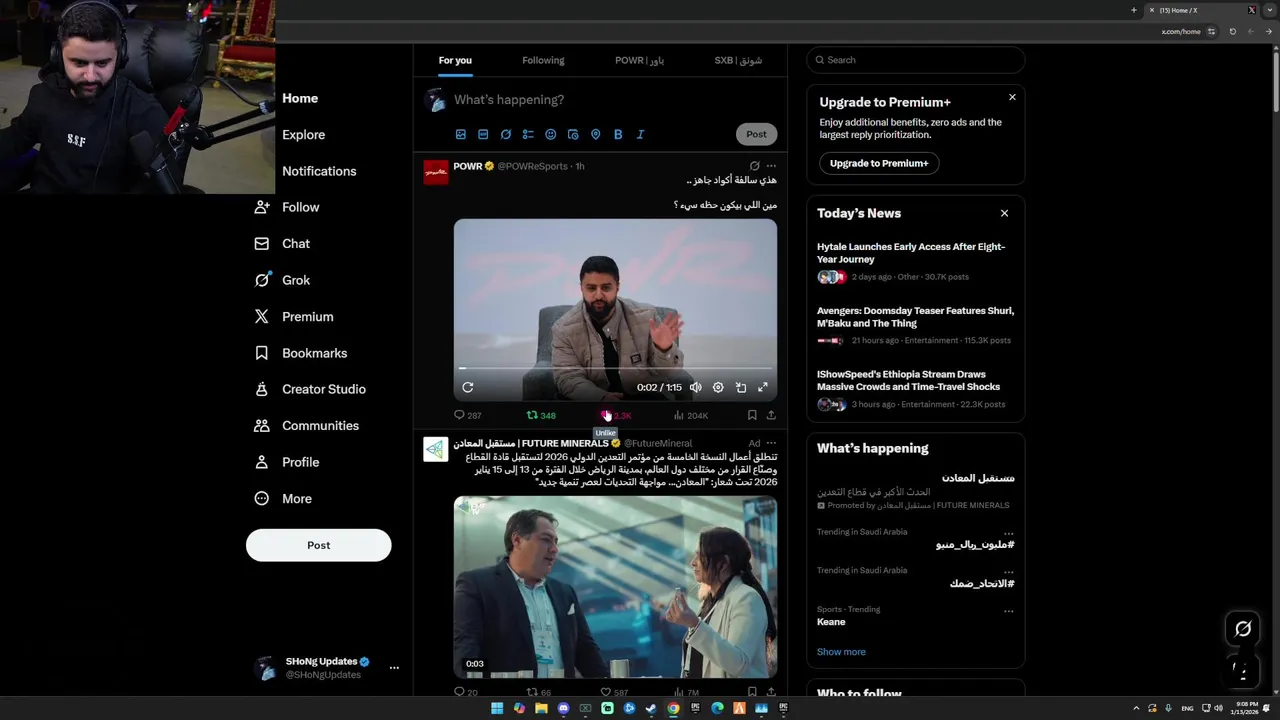Open Notifications in sidebar
This screenshot has width=1280, height=720.
click(x=319, y=171)
